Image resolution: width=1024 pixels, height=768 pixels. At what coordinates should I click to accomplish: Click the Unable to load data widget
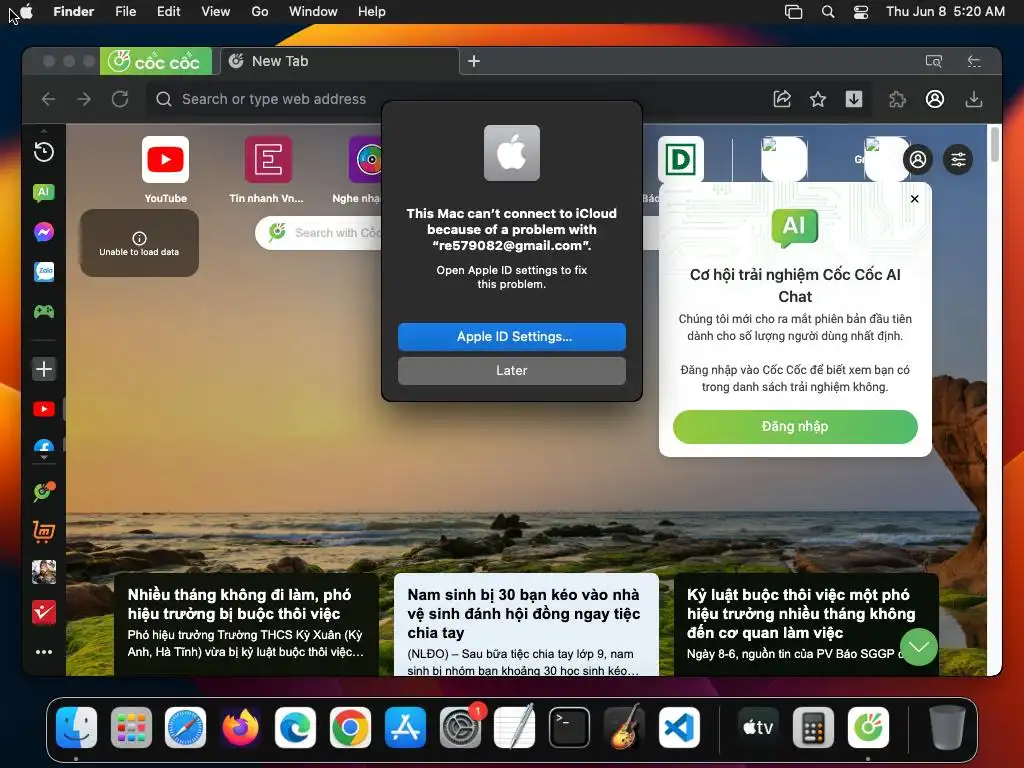[139, 243]
